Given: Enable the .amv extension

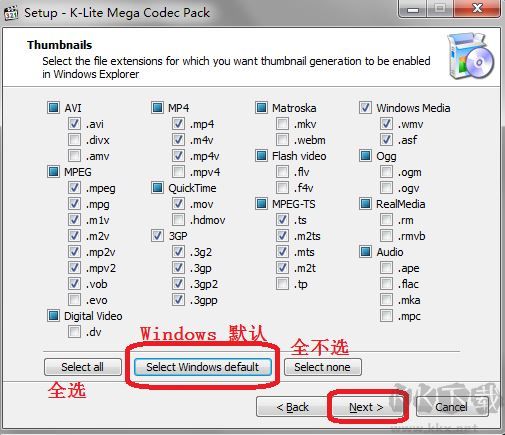Looking at the screenshot, I should [74, 156].
